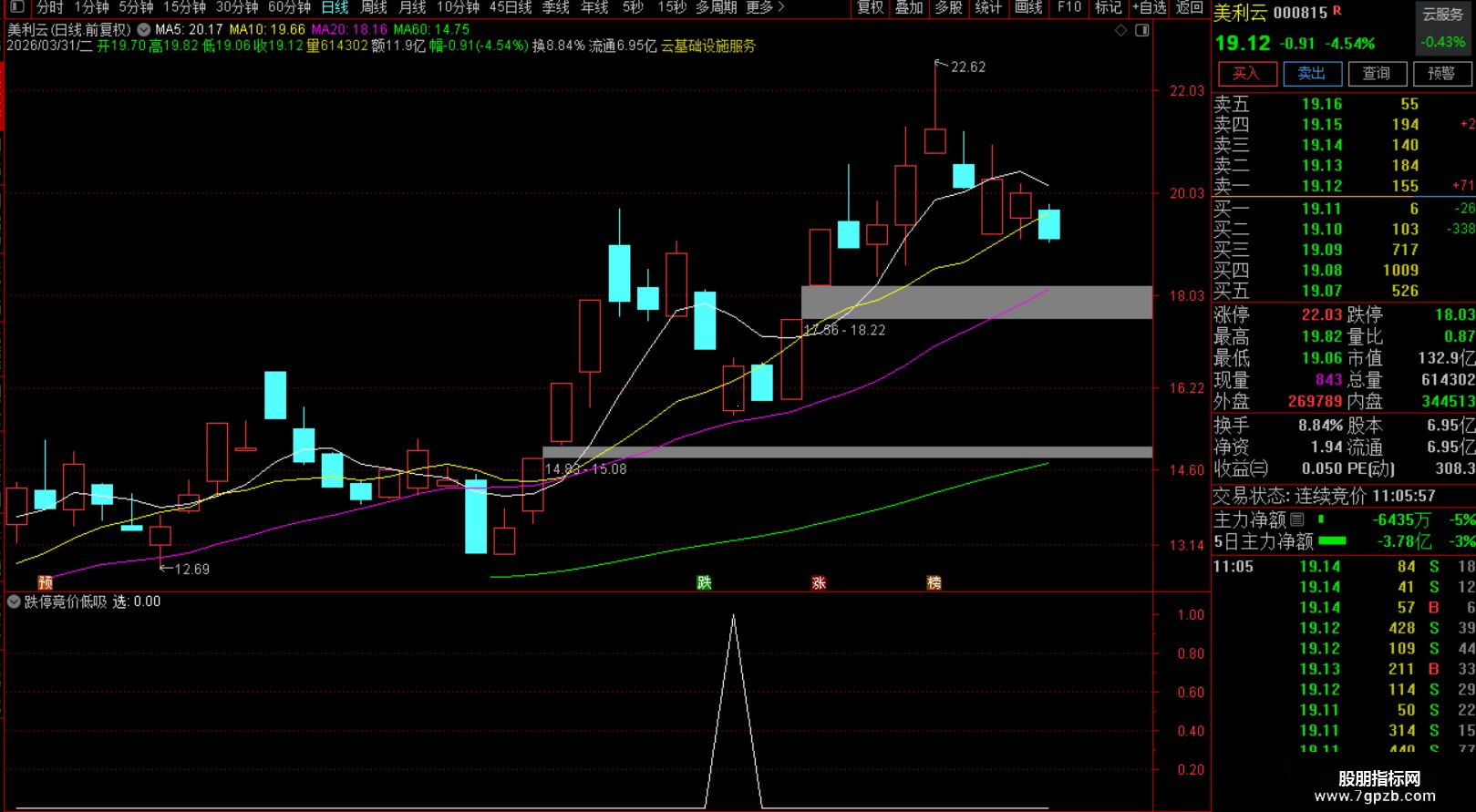The height and width of the screenshot is (812, 1476).
Task: Click the 12.69 low price label
Action: [x=191, y=570]
